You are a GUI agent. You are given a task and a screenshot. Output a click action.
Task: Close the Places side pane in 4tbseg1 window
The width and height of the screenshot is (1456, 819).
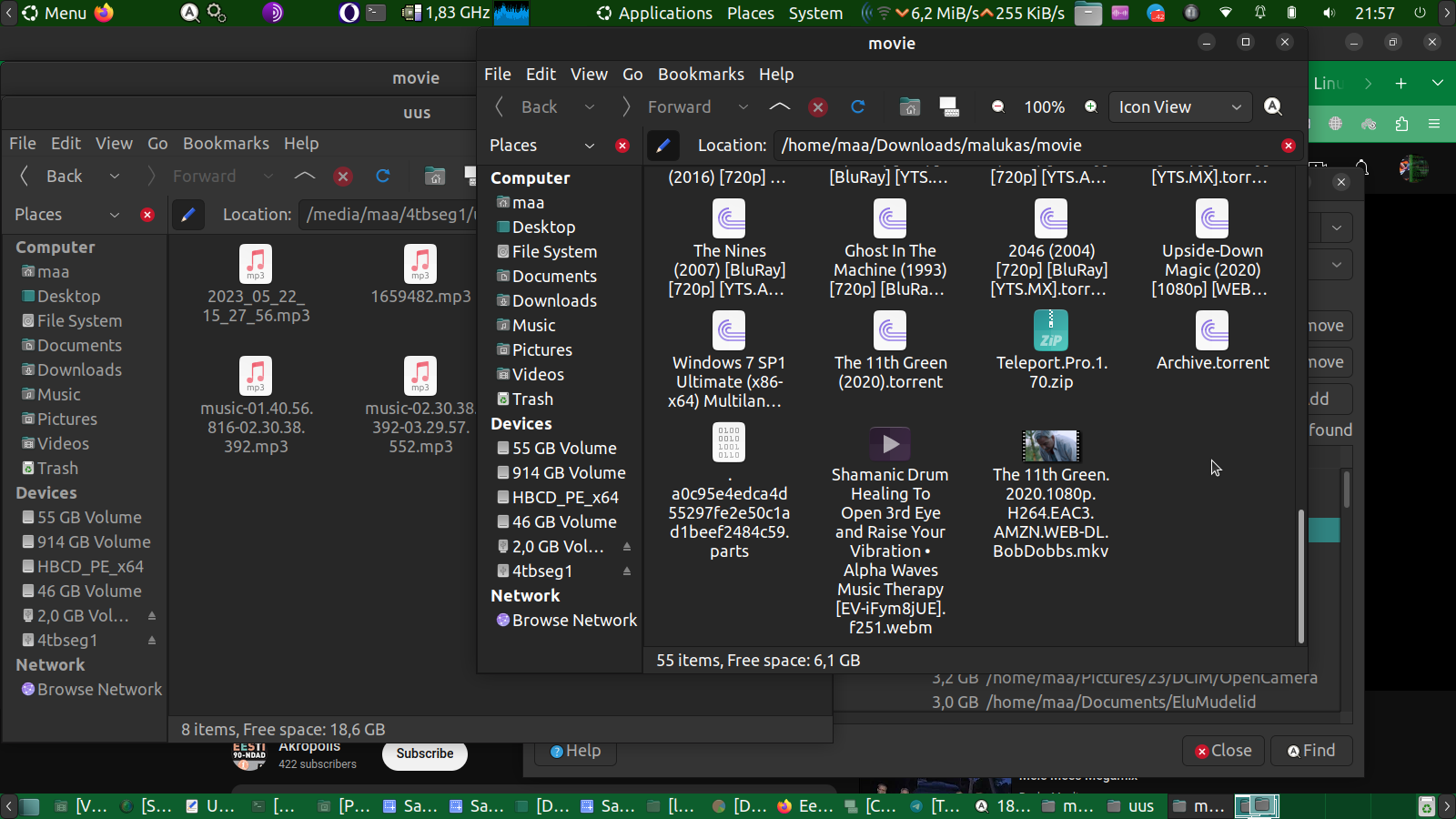pyautogui.click(x=147, y=215)
